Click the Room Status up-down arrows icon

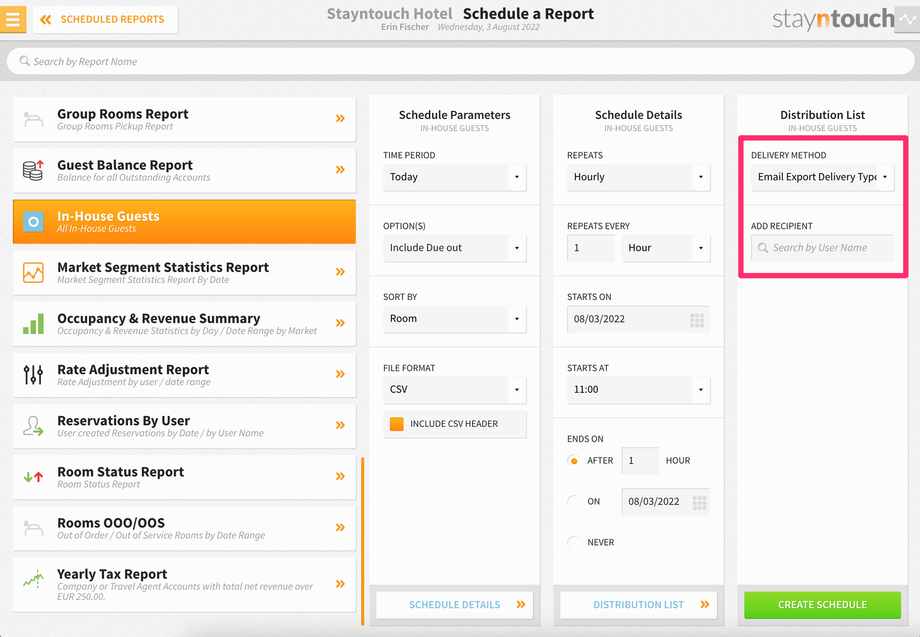(x=33, y=477)
